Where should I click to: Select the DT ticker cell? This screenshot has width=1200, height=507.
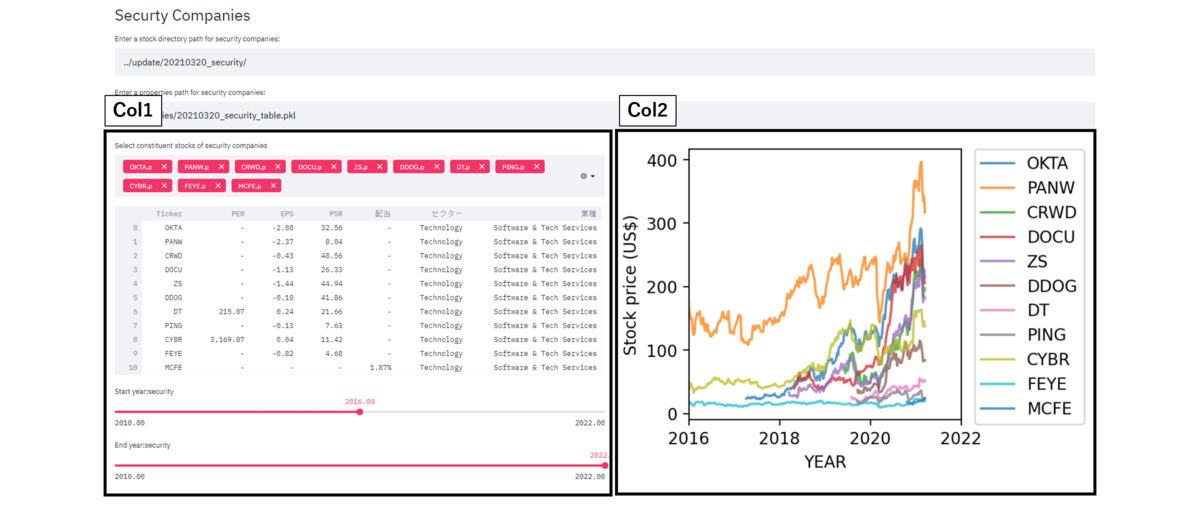(177, 312)
